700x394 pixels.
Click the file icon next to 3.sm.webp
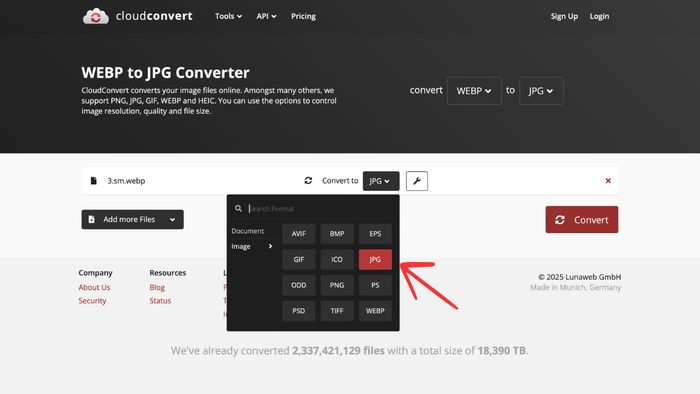coord(93,181)
